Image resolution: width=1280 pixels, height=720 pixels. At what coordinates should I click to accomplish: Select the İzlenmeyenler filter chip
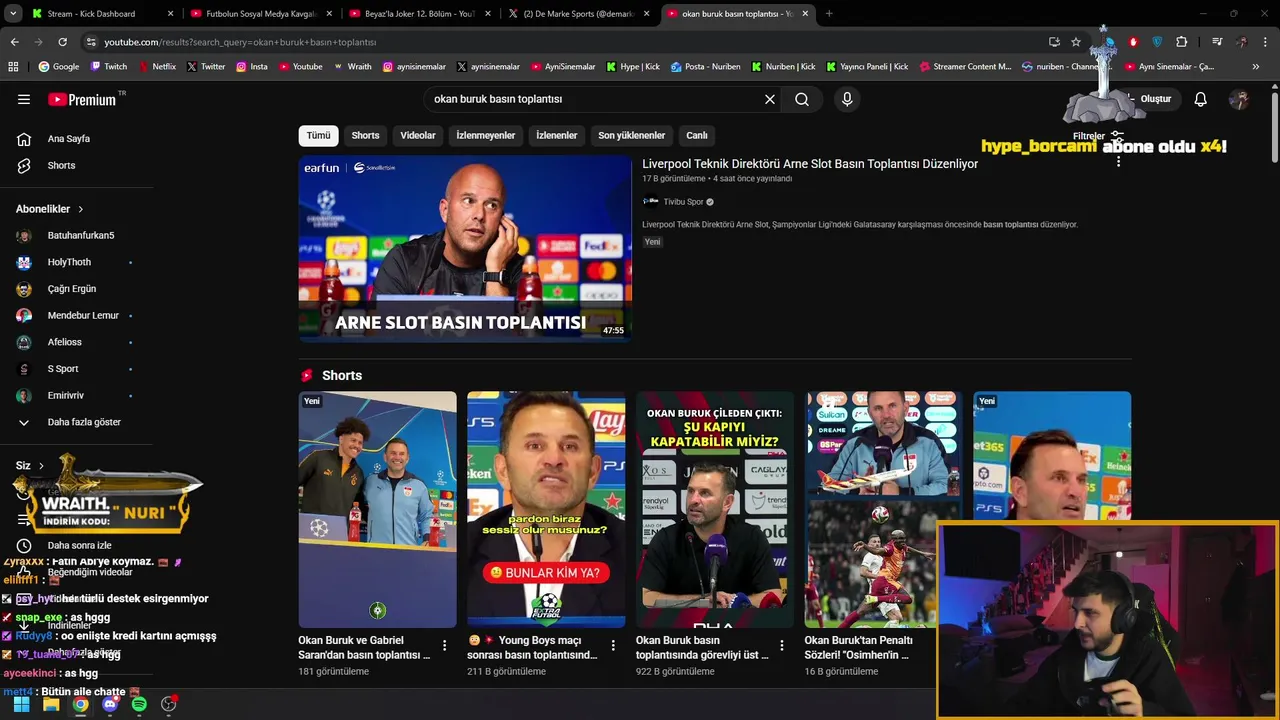tap(486, 135)
